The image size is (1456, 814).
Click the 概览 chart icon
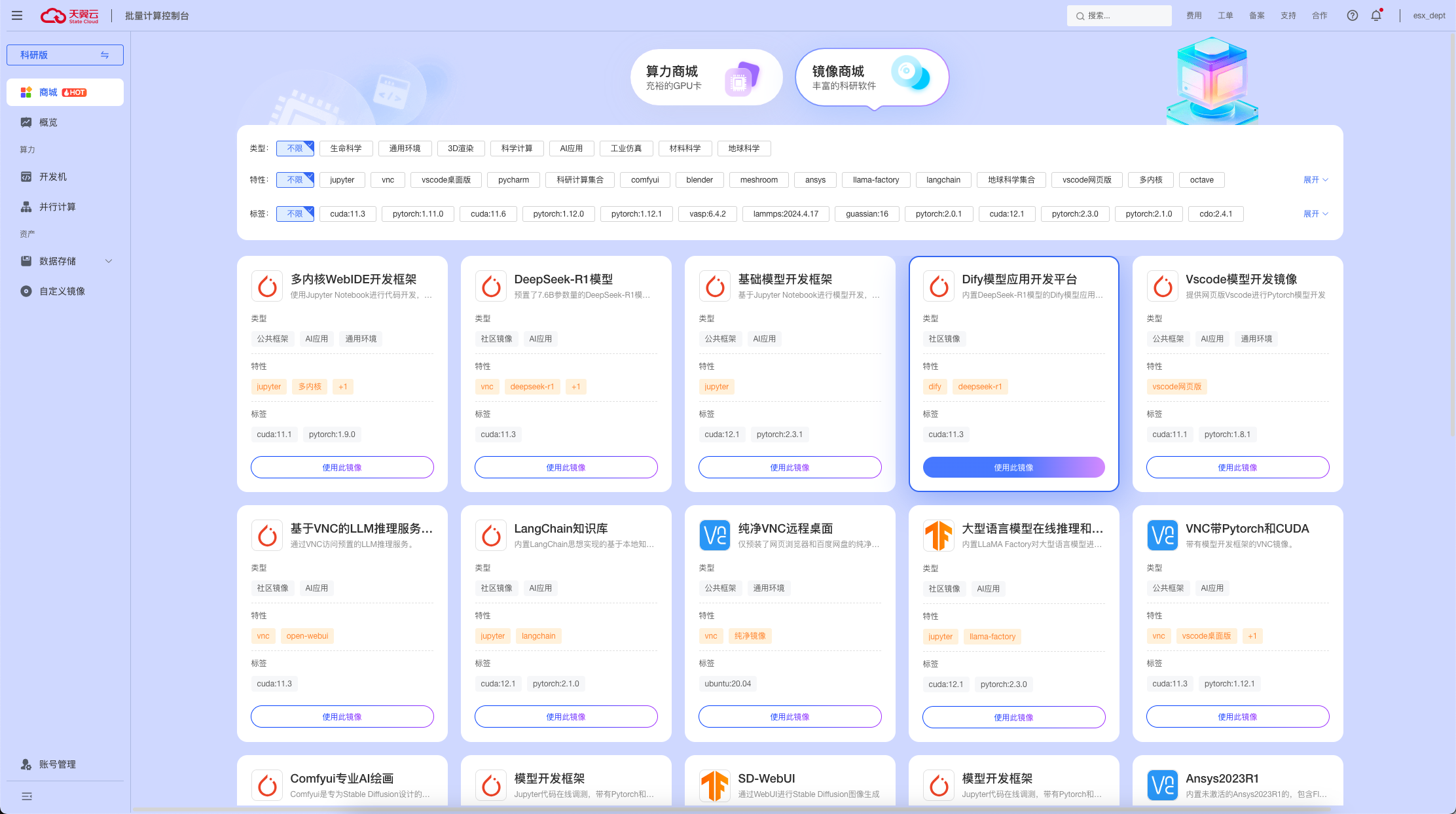pyautogui.click(x=26, y=122)
